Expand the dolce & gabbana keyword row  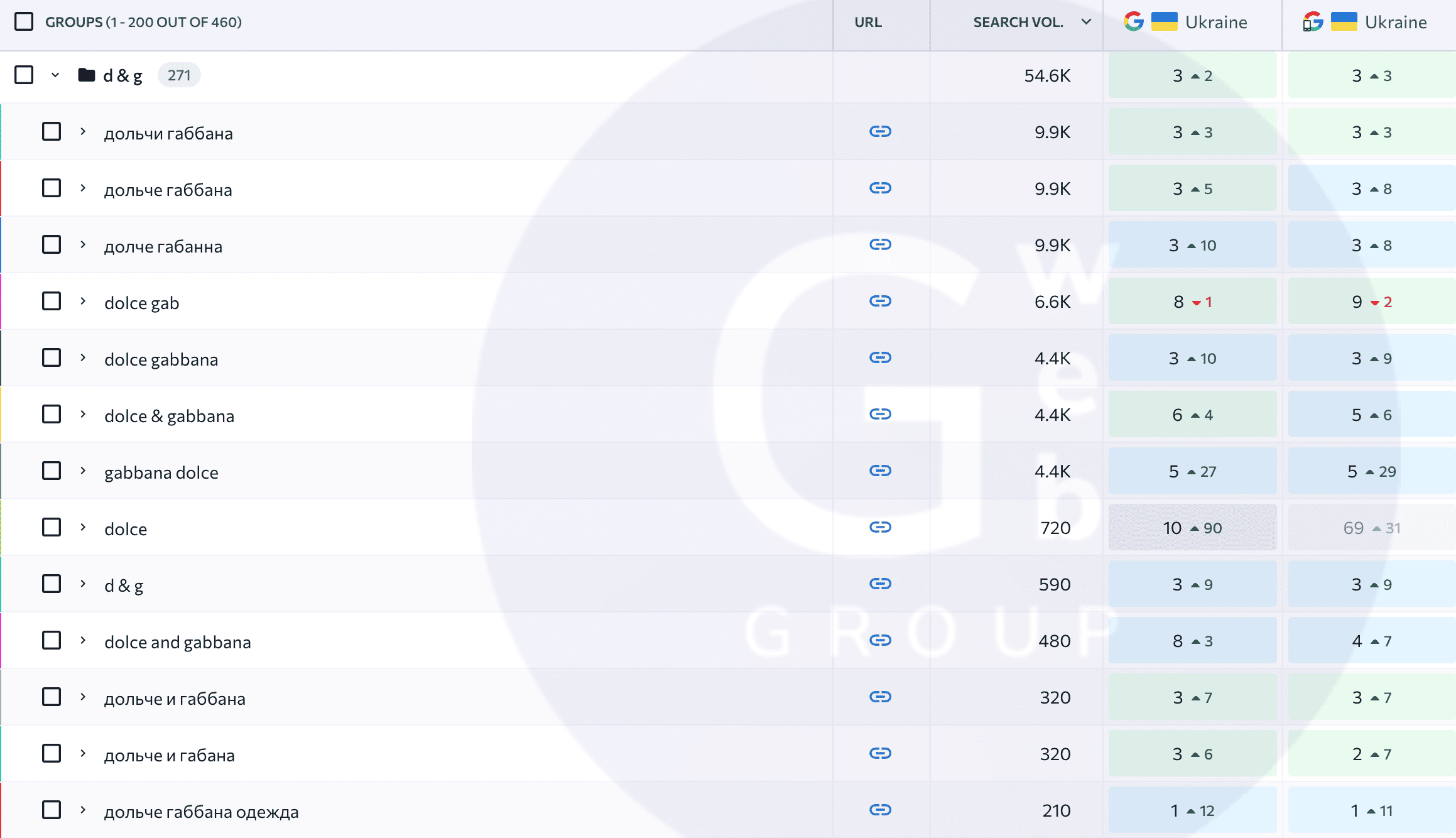point(83,414)
